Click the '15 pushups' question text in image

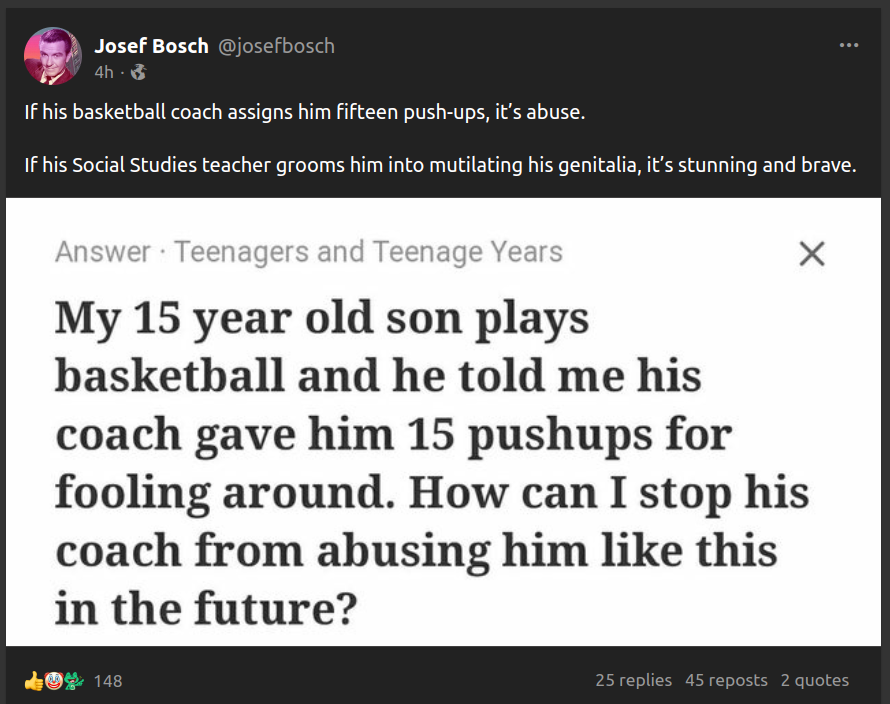[x=393, y=435]
